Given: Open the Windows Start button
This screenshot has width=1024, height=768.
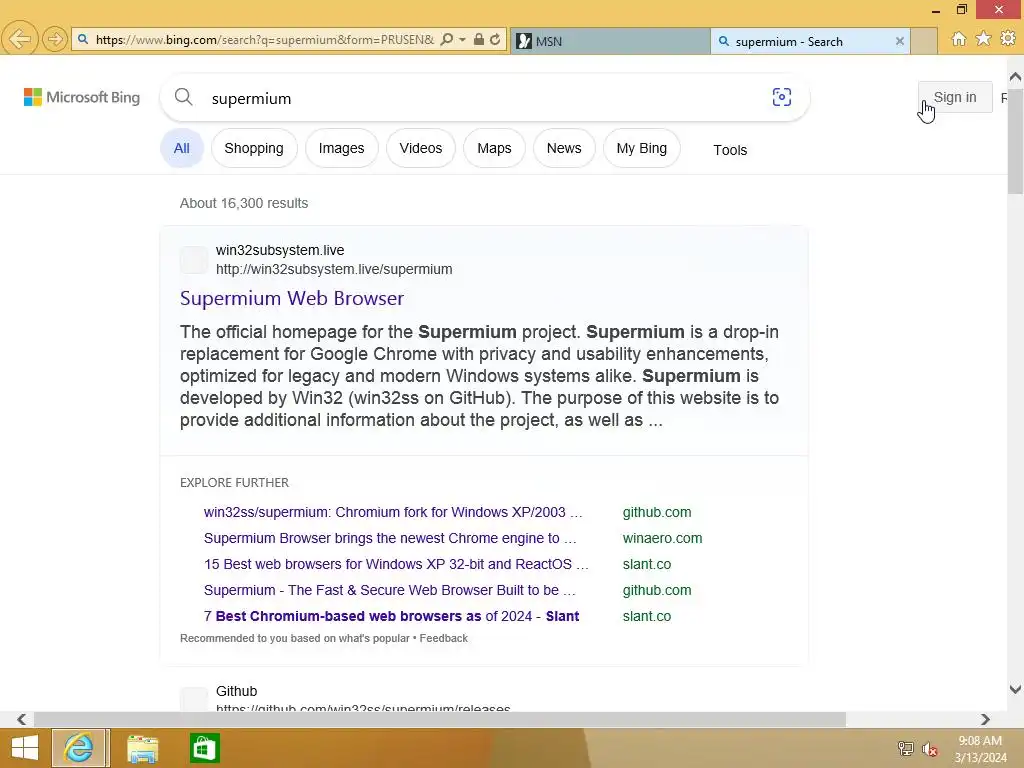Looking at the screenshot, I should coord(25,748).
